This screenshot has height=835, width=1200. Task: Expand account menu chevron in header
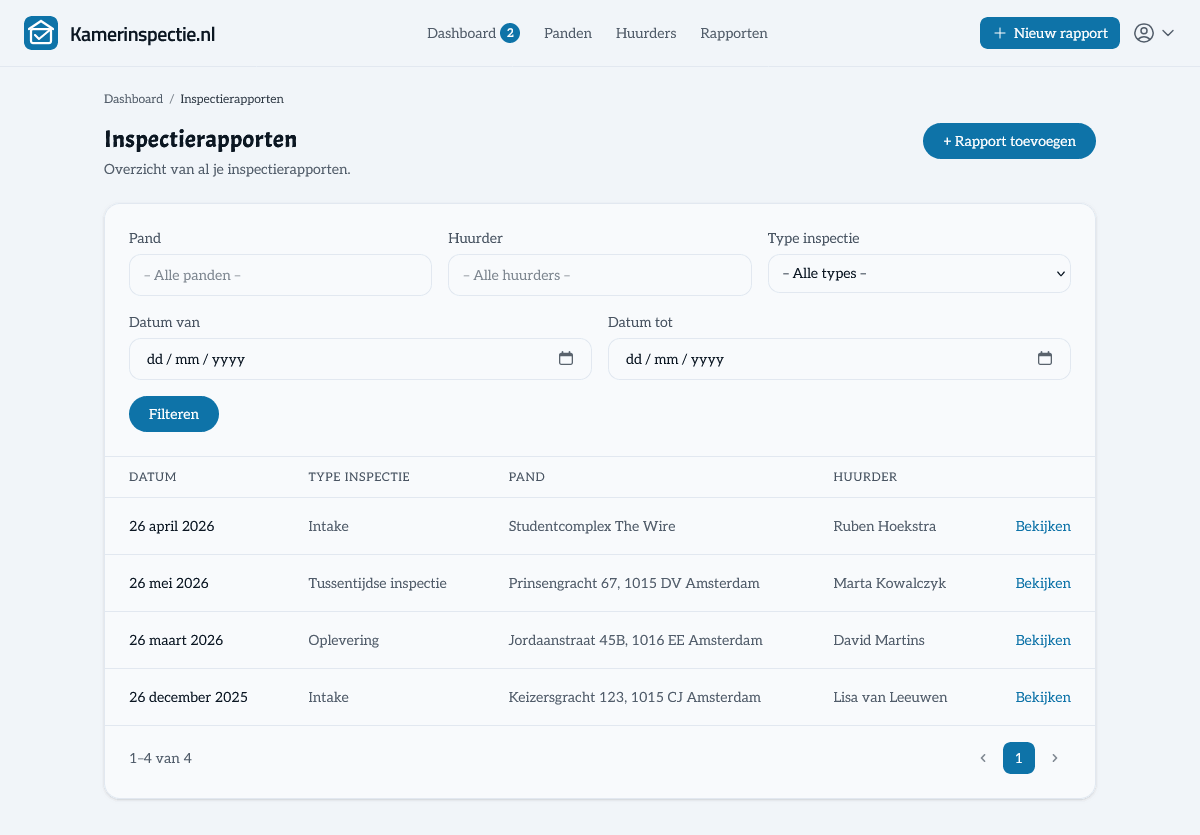(1168, 33)
